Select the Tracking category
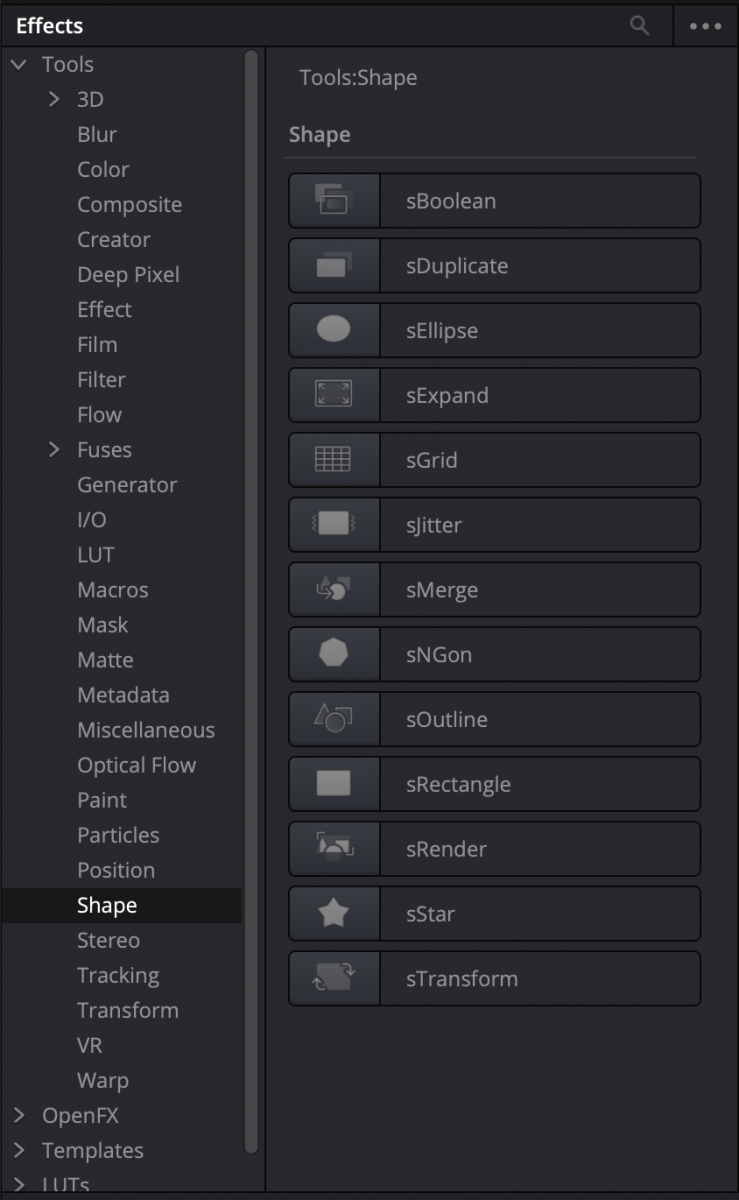 [x=118, y=975]
